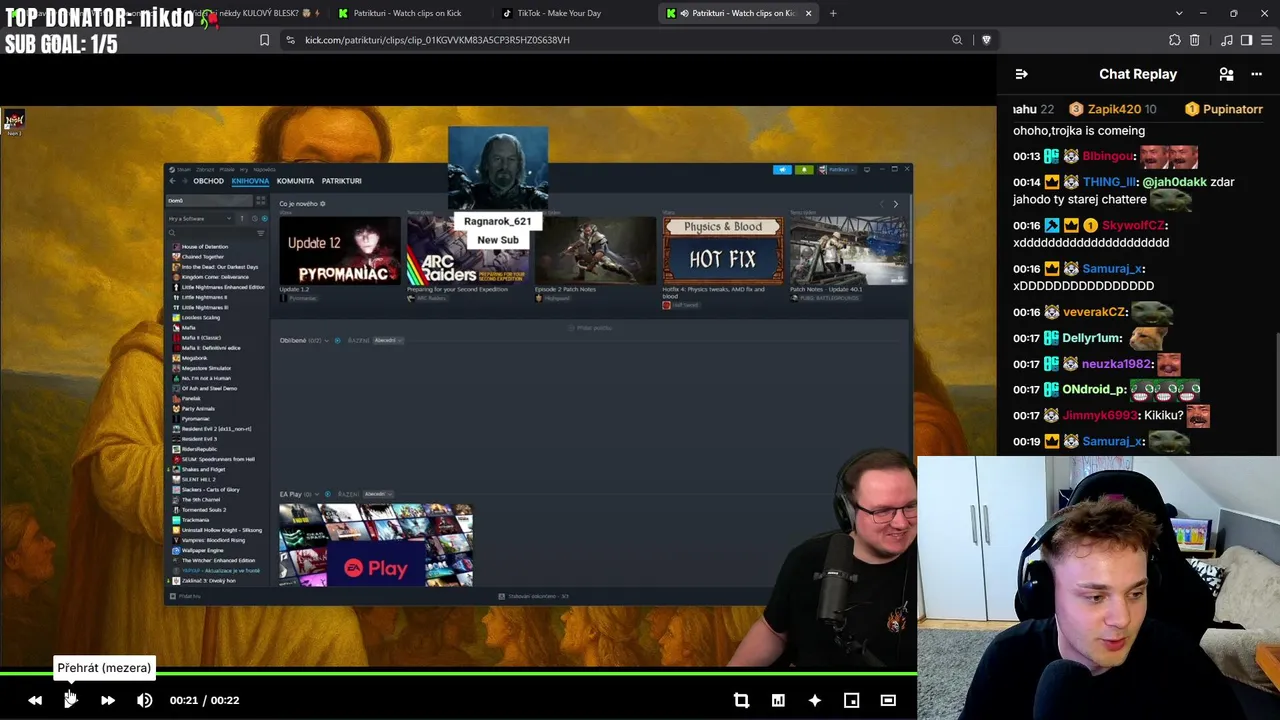Image resolution: width=1280 pixels, height=720 pixels.
Task: Open the chat users icon
Action: point(1226,74)
